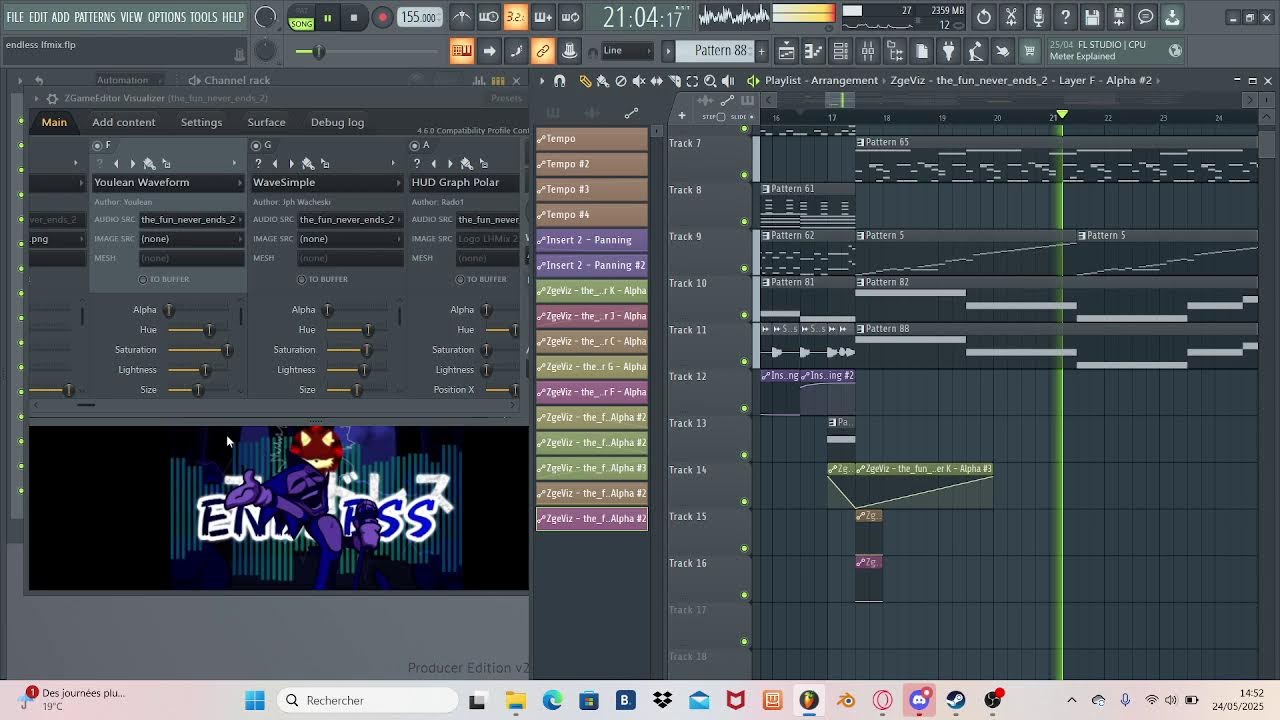
Task: Add new pattern with plus button
Action: click(761, 51)
